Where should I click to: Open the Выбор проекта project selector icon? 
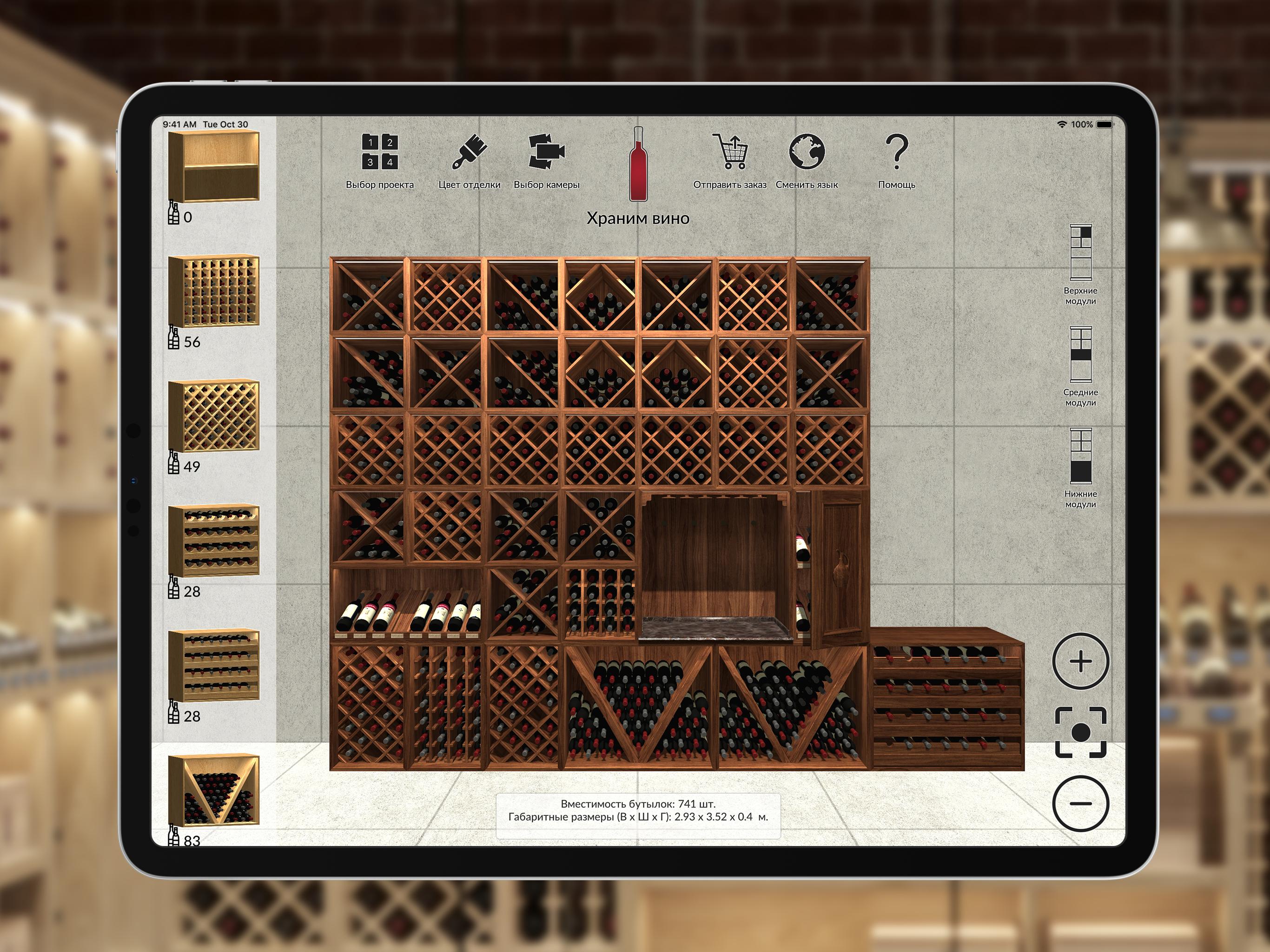(379, 152)
